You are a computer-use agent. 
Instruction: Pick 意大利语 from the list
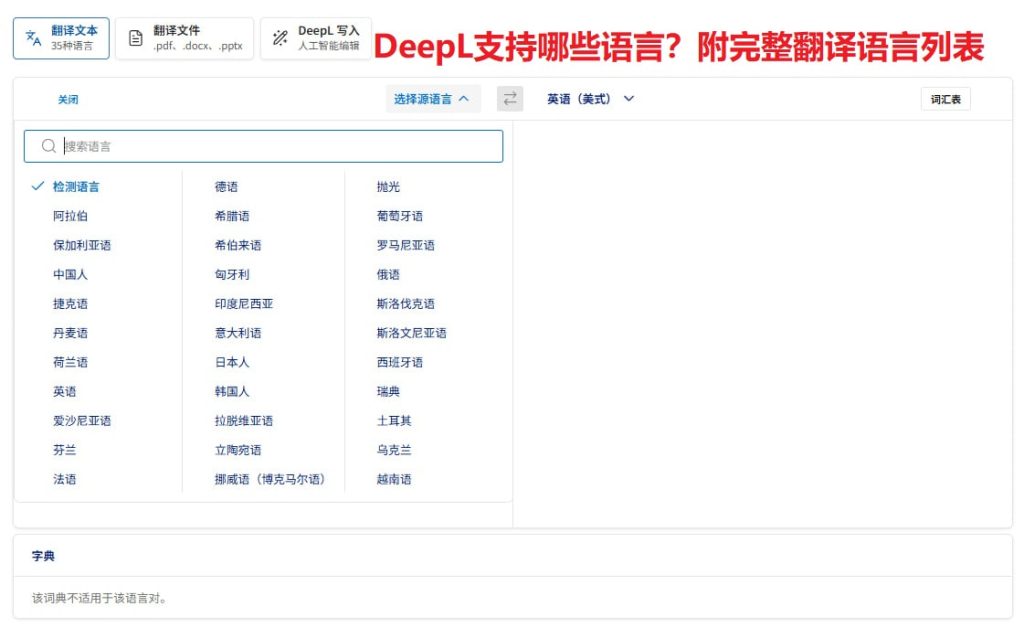238,333
